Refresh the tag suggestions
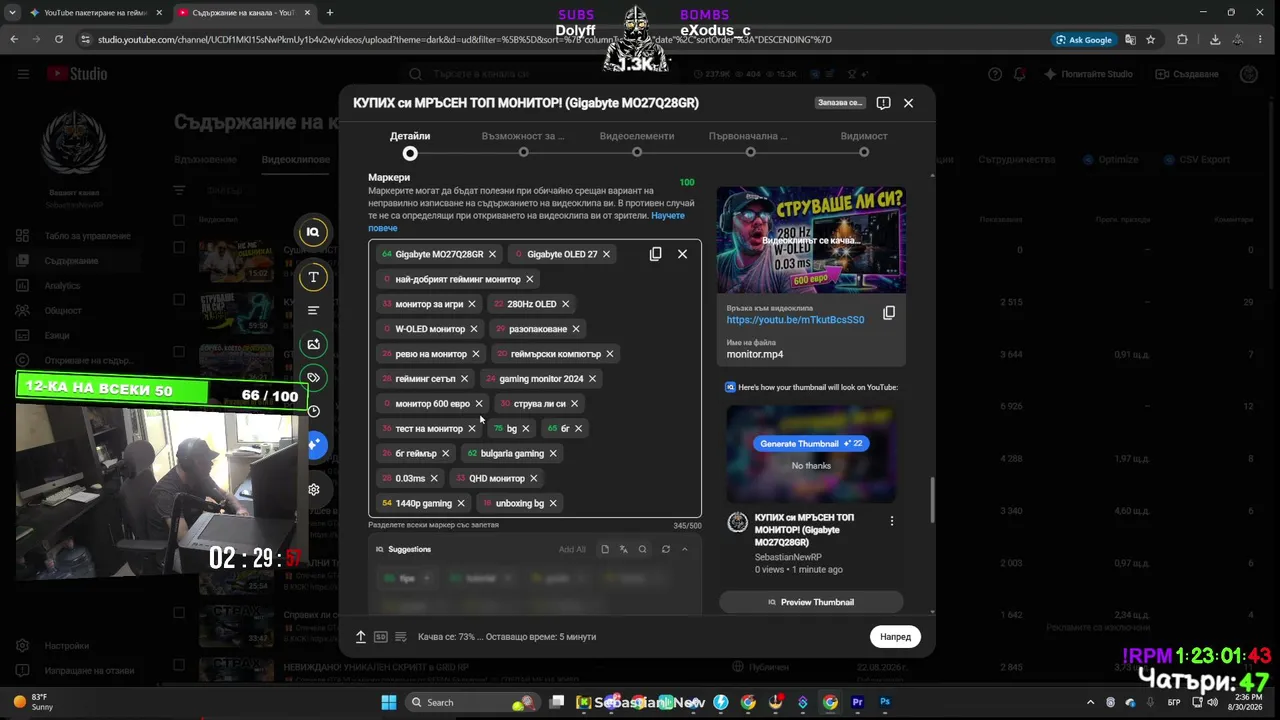Image resolution: width=1280 pixels, height=720 pixels. pyautogui.click(x=665, y=549)
